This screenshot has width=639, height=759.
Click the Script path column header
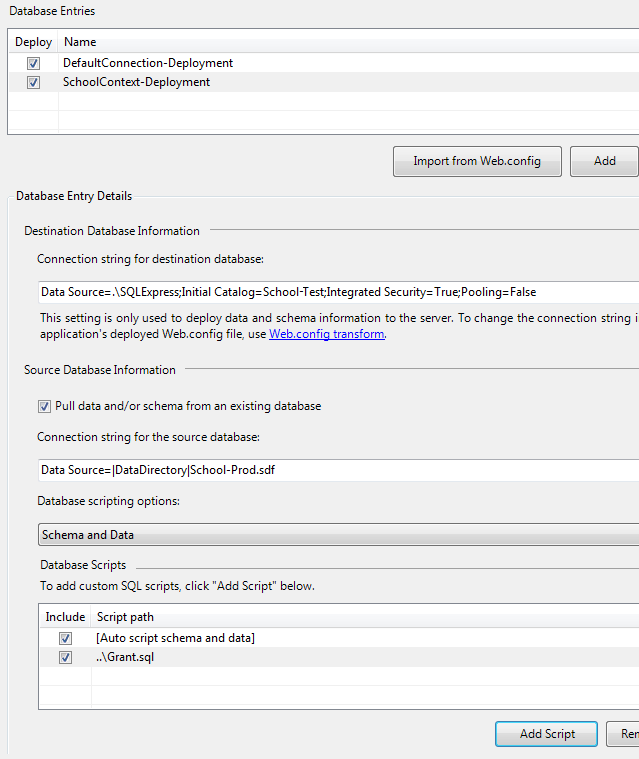pos(125,617)
